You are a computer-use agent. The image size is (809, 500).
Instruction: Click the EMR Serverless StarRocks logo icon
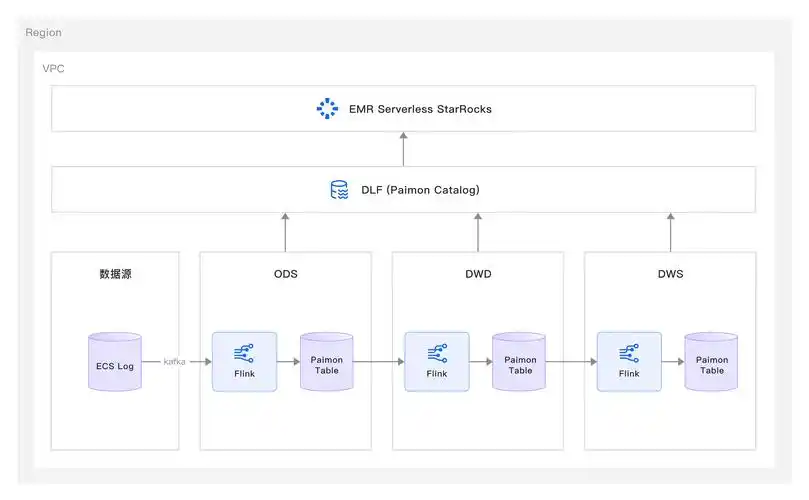(328, 108)
